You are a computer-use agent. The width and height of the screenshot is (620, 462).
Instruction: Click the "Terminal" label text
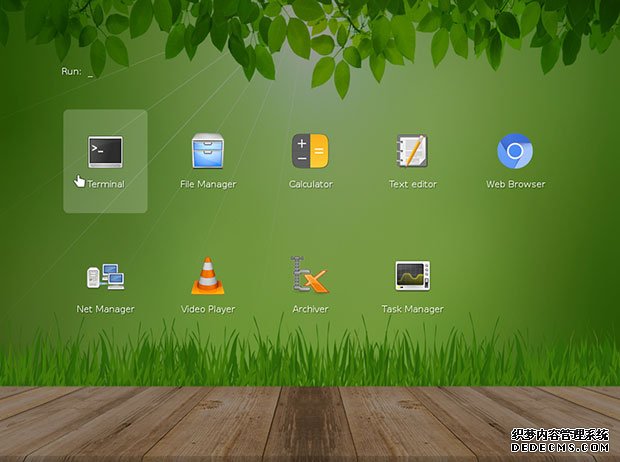(x=106, y=184)
